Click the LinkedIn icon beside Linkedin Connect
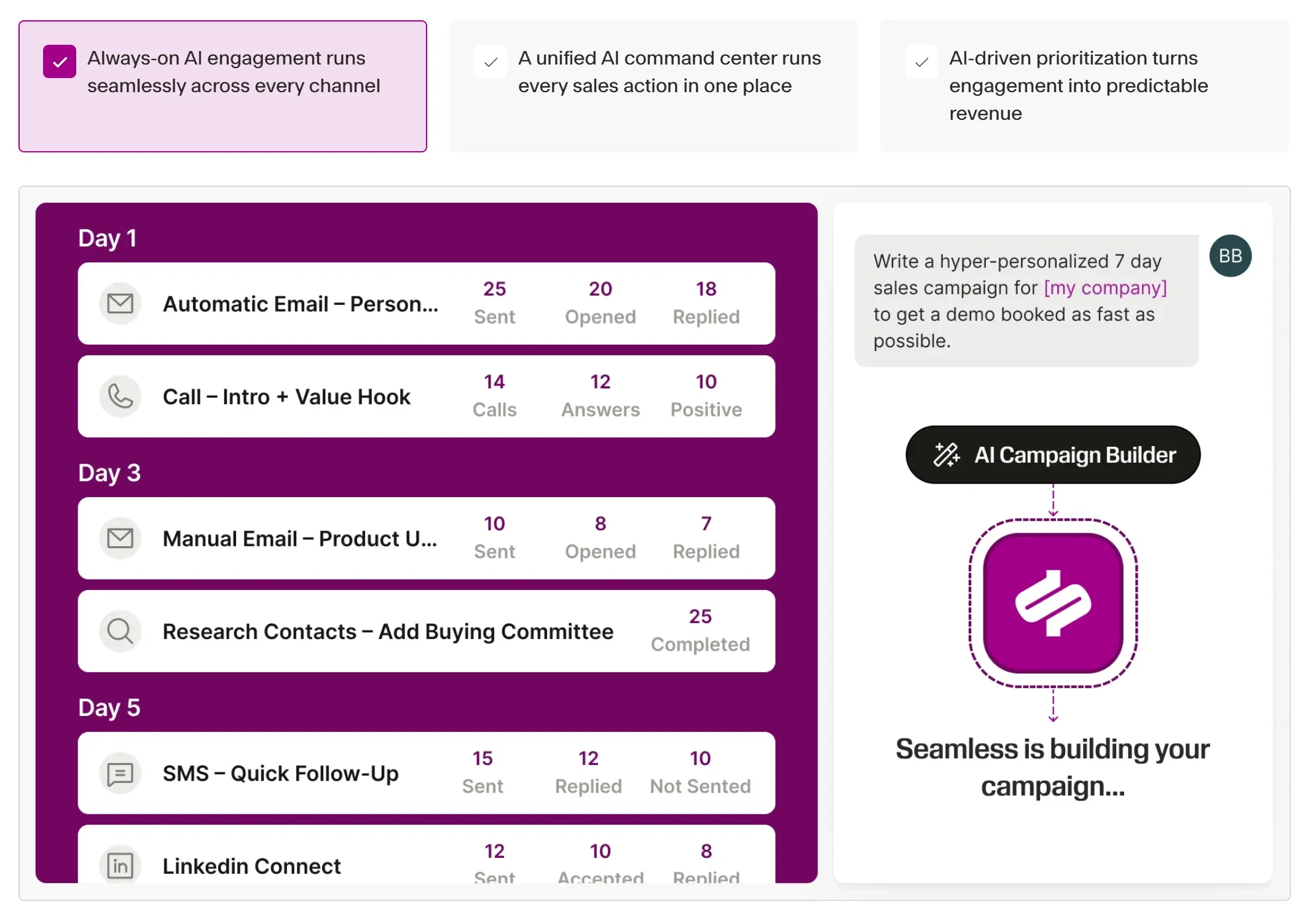The height and width of the screenshot is (915, 1316). coord(120,866)
